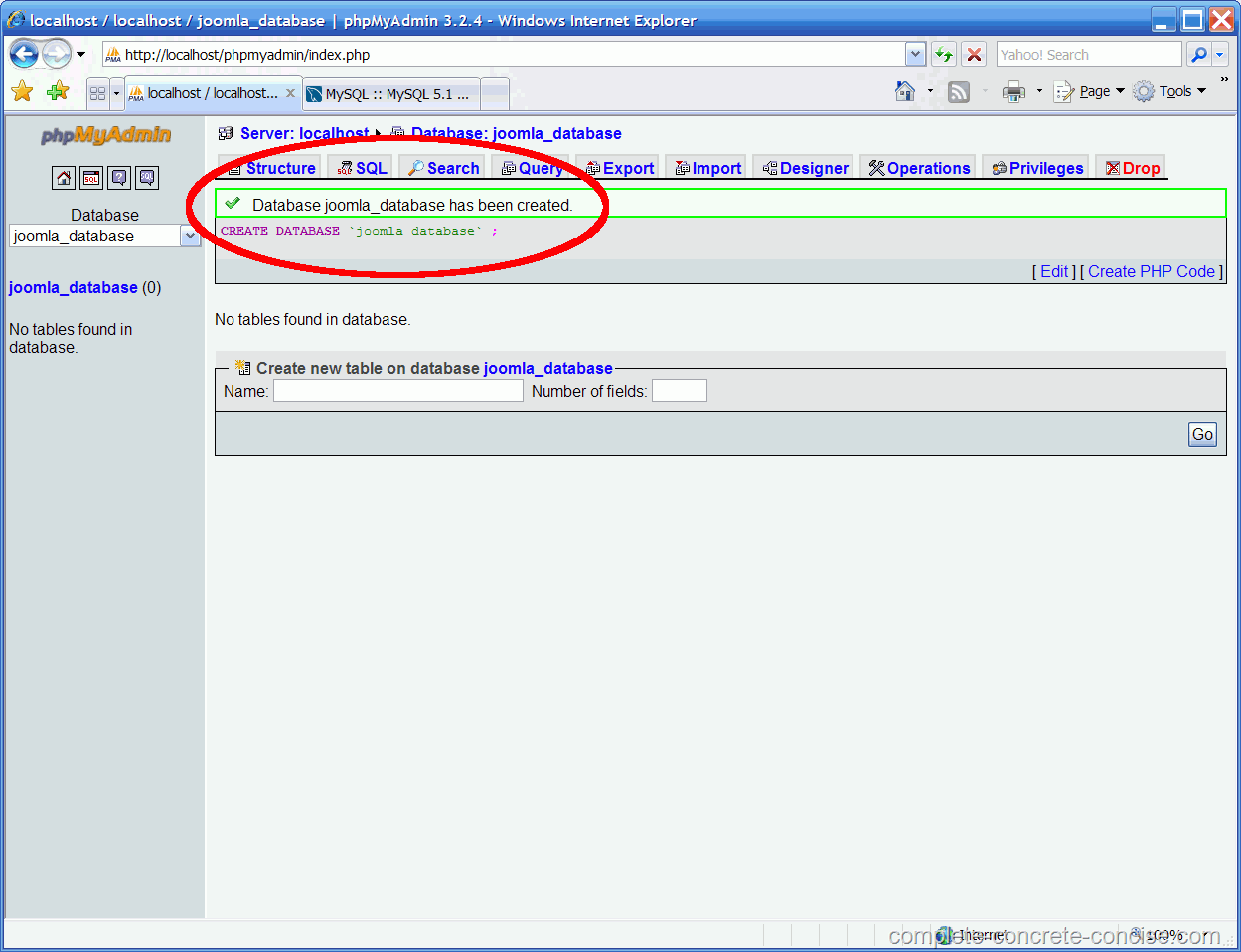
Task: Expand the Print options dropdown arrow
Action: click(x=1039, y=91)
